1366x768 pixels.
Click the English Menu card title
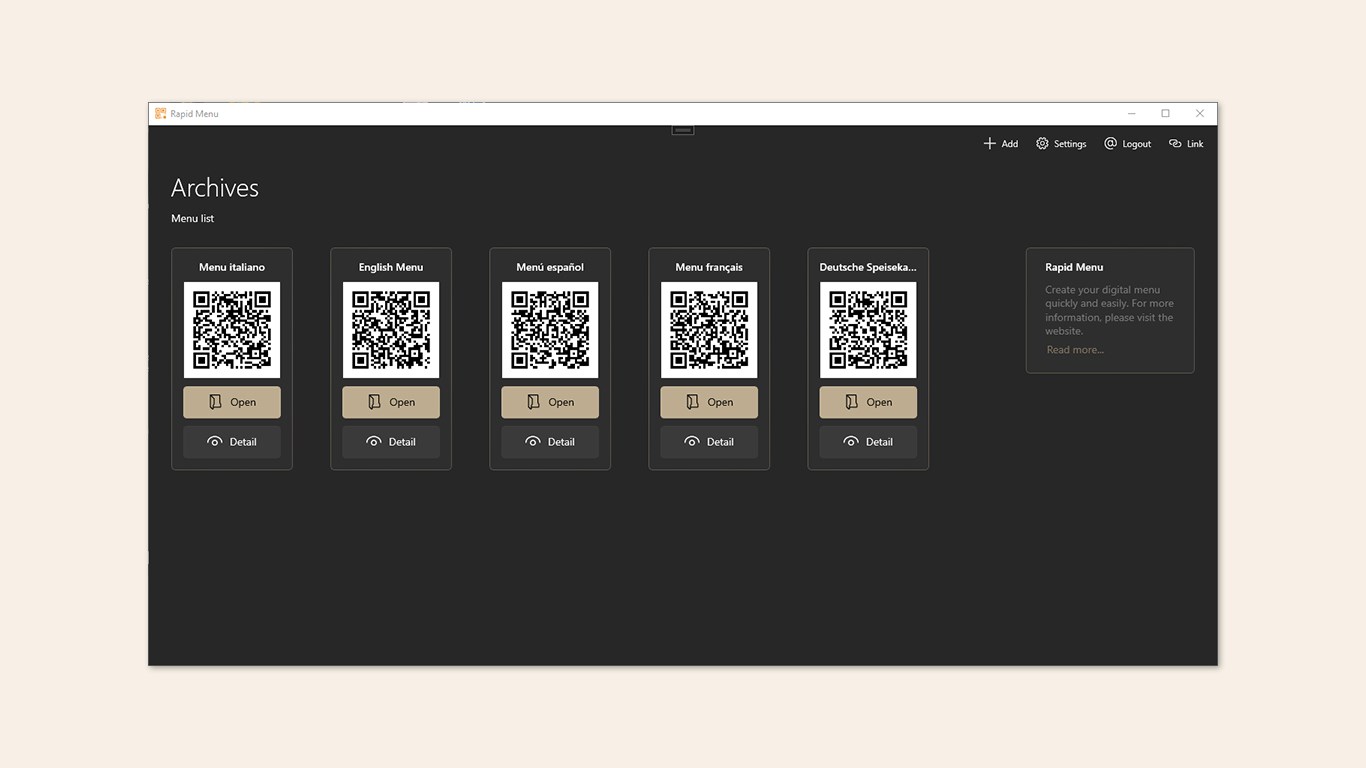[391, 267]
